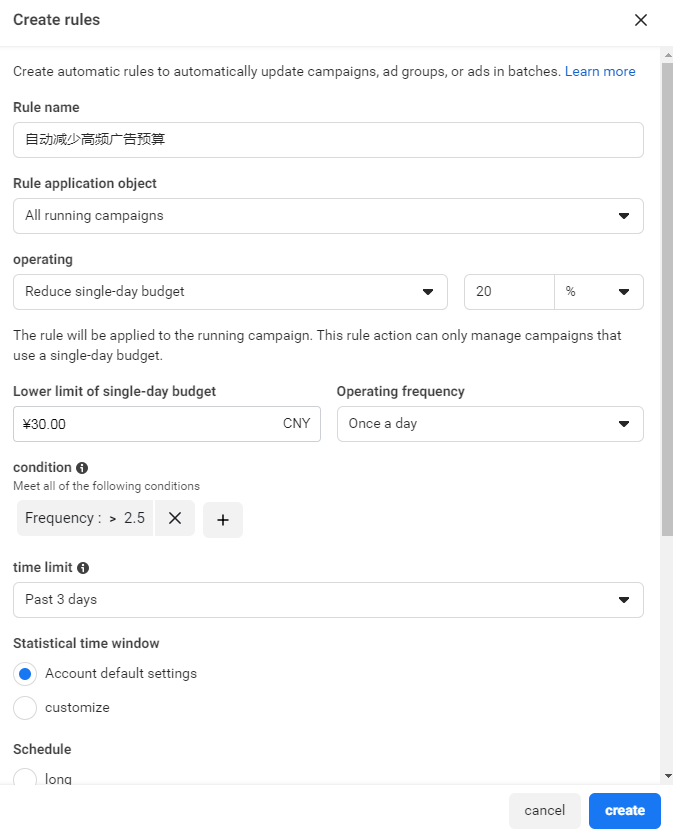This screenshot has width=673, height=835.
Task: Click the info icon next to condition
Action: tap(82, 467)
